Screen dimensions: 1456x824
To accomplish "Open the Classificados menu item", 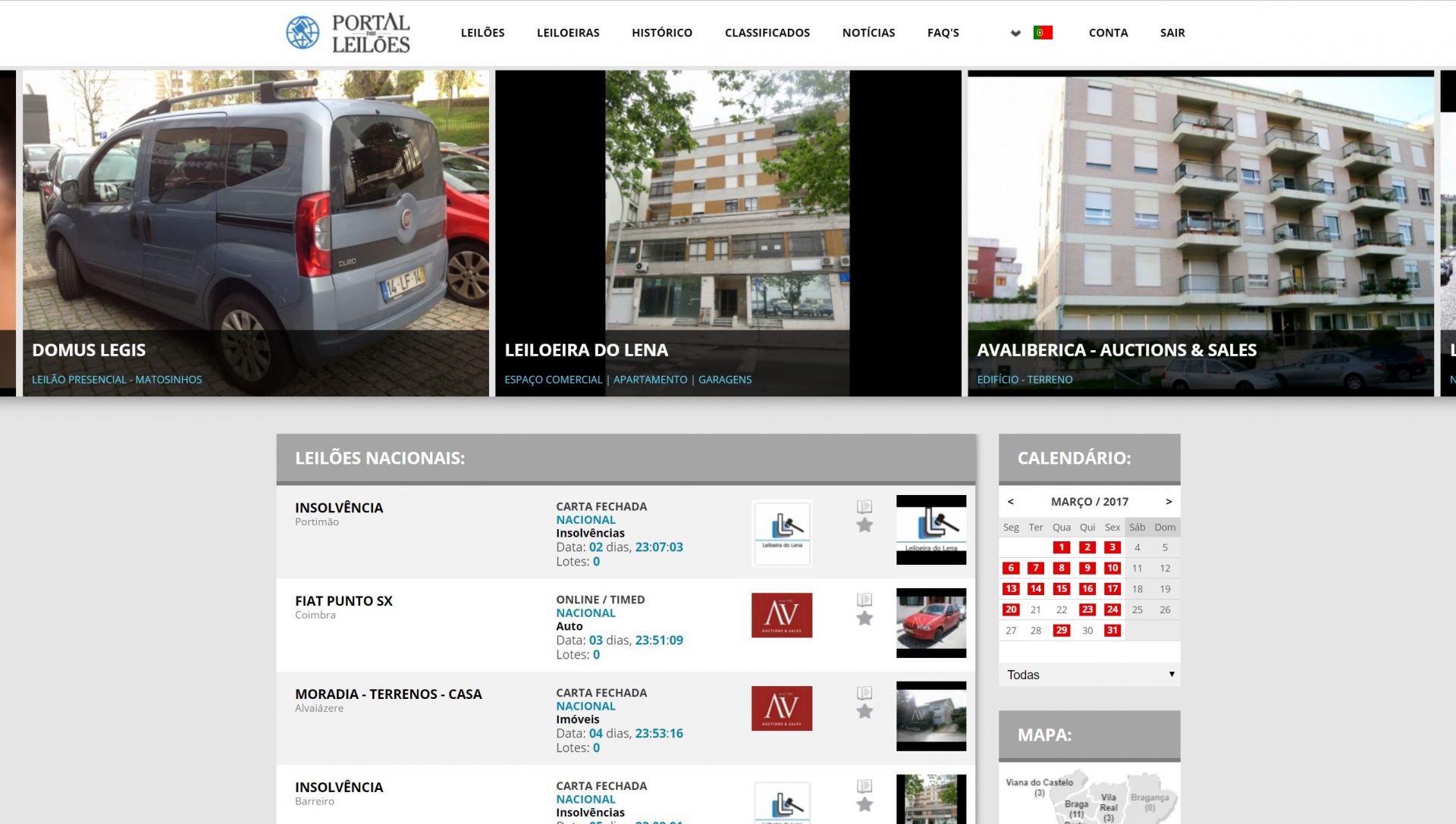I will point(767,33).
